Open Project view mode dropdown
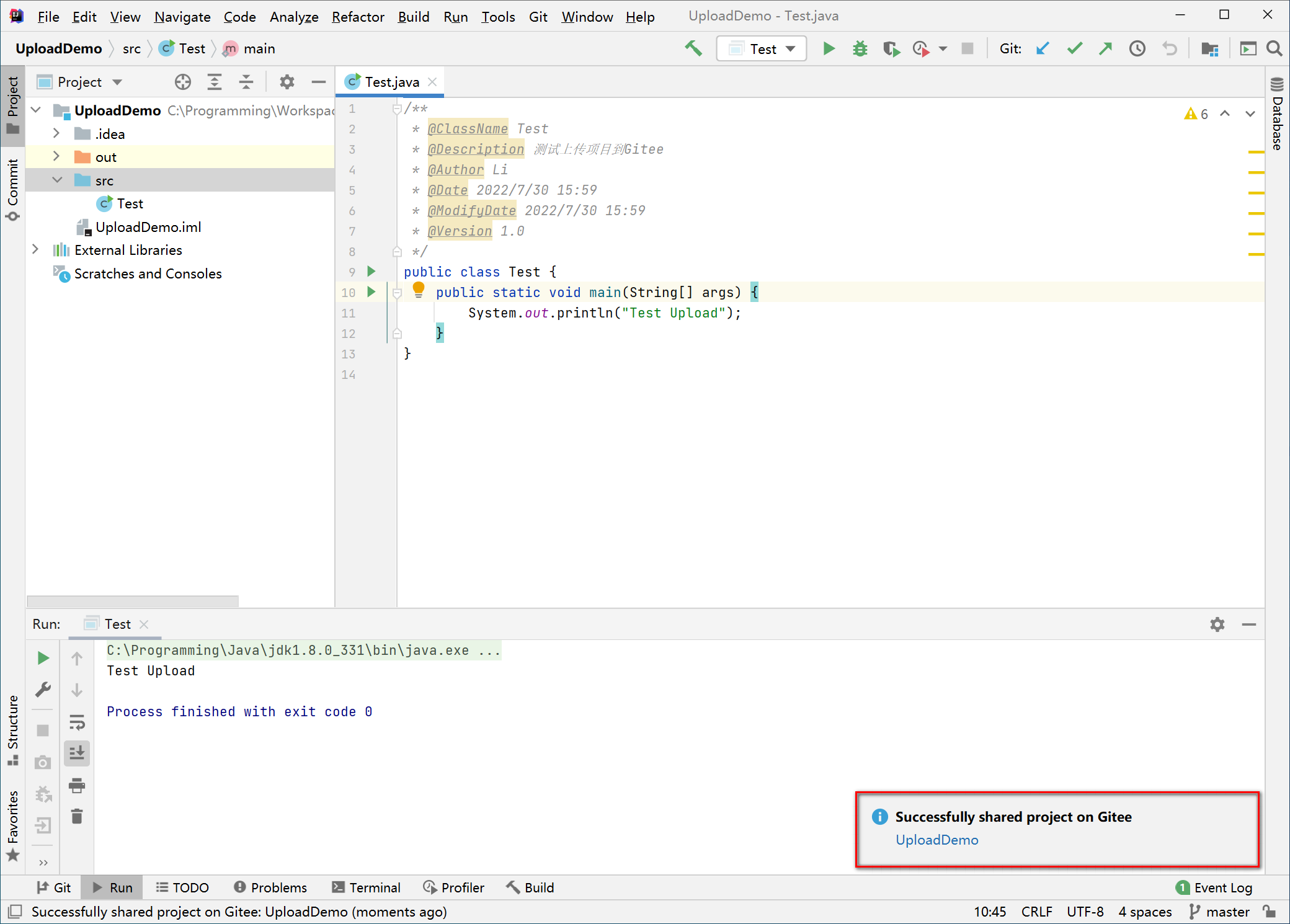This screenshot has height=924, width=1290. 117,82
